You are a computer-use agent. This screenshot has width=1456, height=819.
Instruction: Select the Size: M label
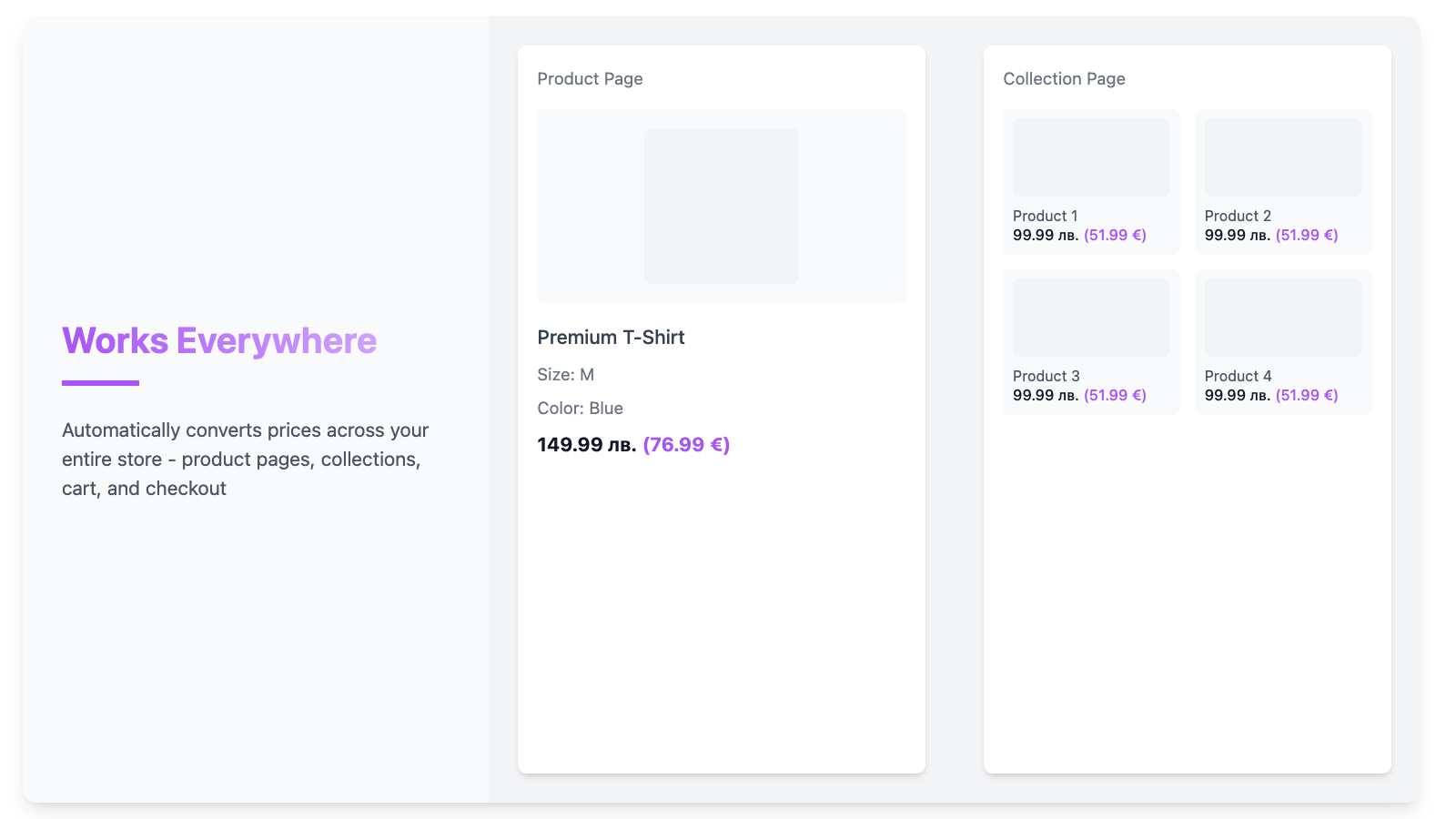coord(565,375)
